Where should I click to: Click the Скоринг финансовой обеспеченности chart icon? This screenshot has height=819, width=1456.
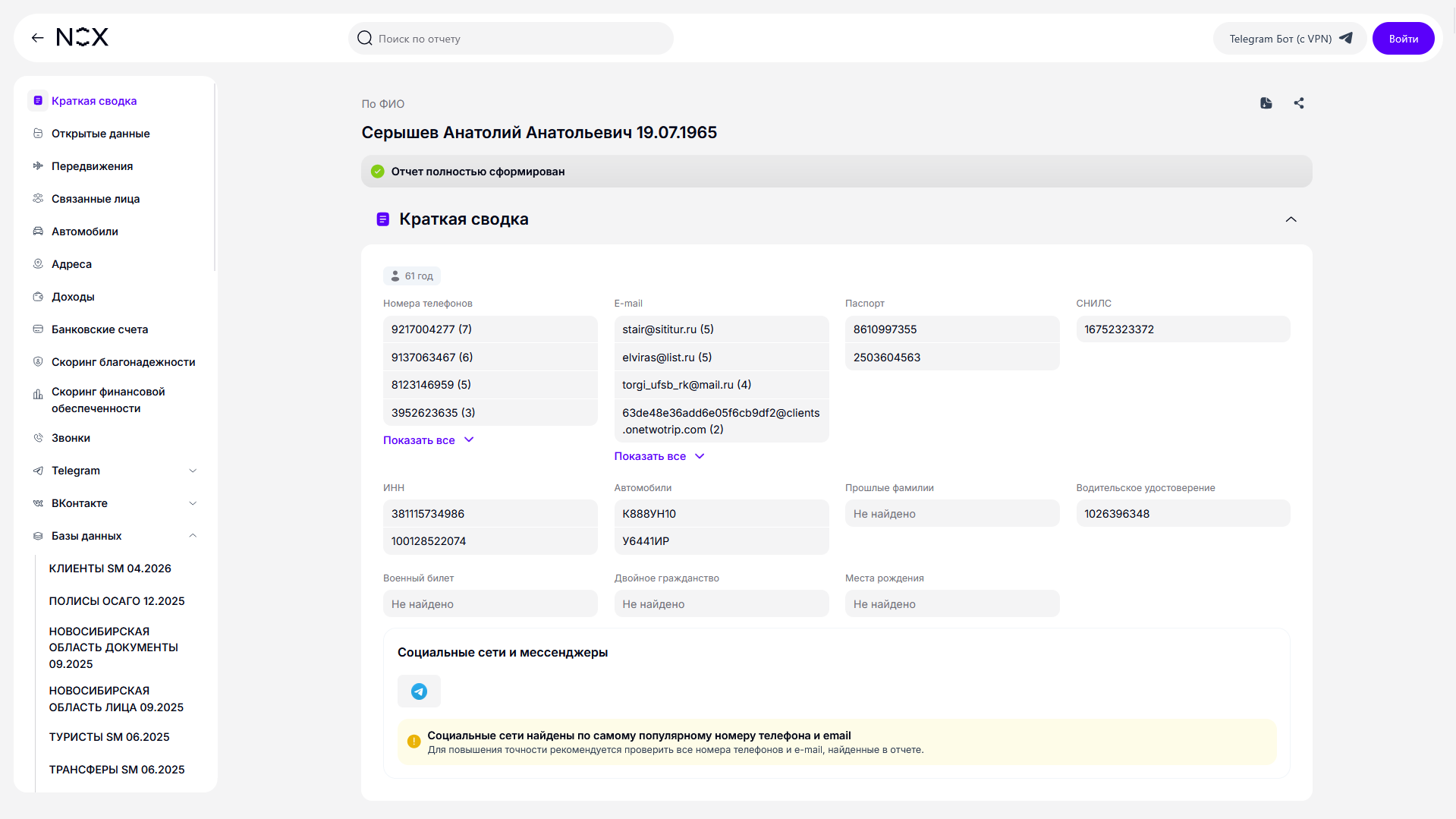pos(38,395)
